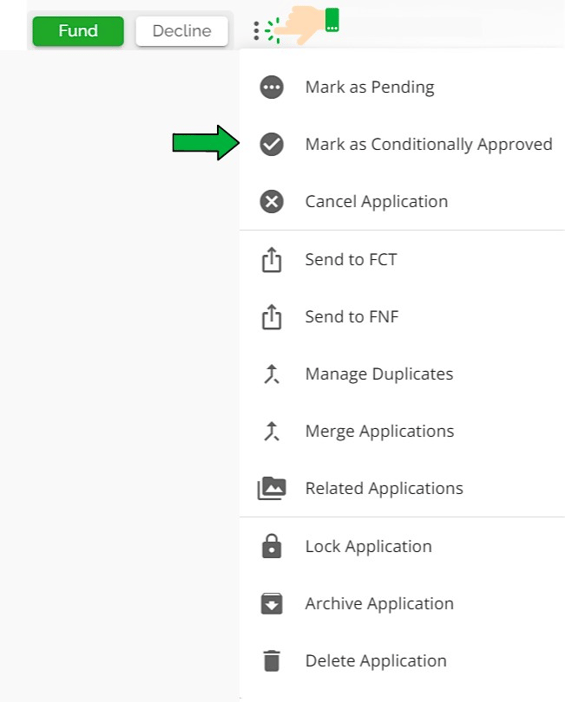Choose Mark as Conditionally Approved

402,144
